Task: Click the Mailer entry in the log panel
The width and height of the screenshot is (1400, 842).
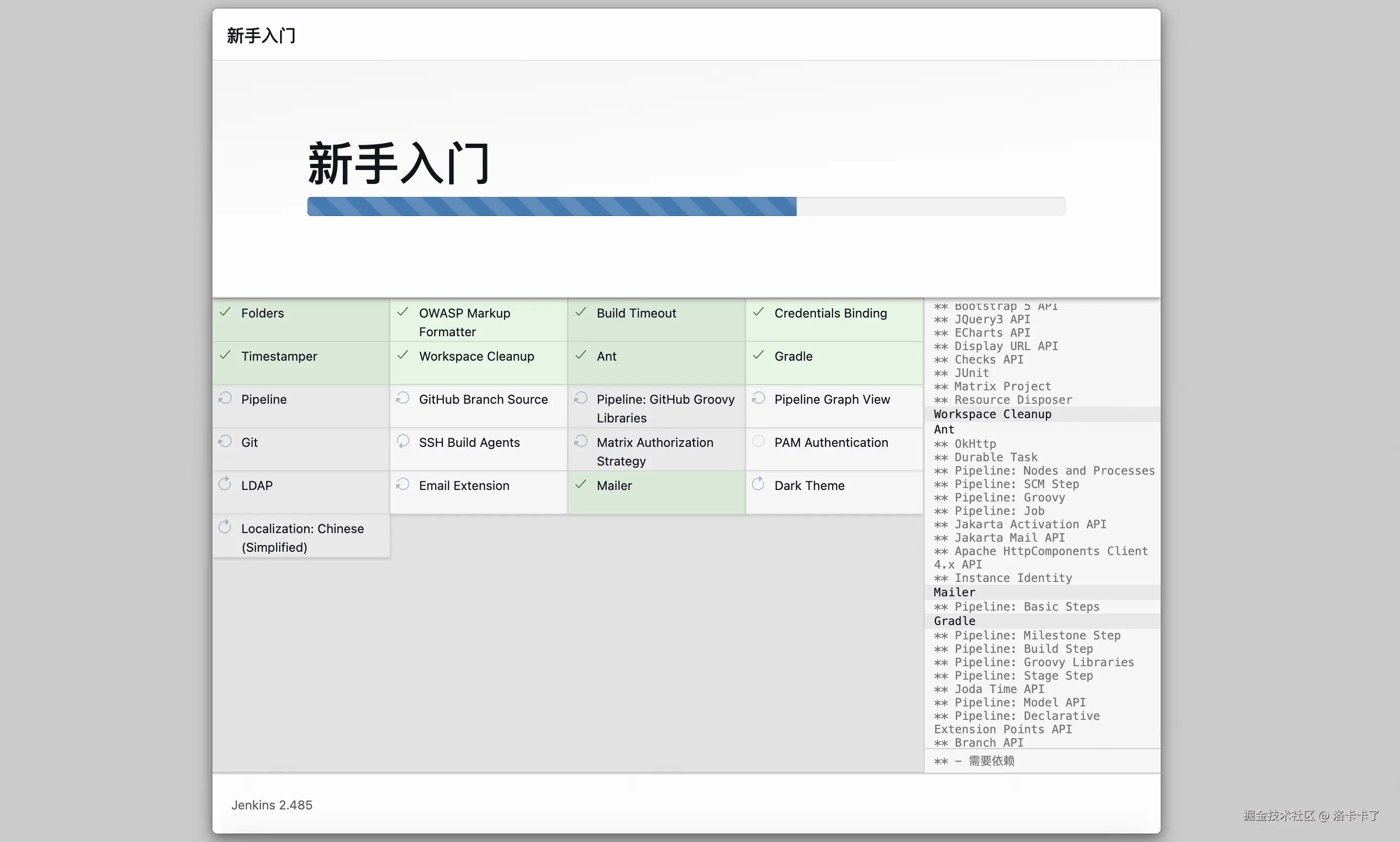Action: pyautogui.click(x=954, y=592)
